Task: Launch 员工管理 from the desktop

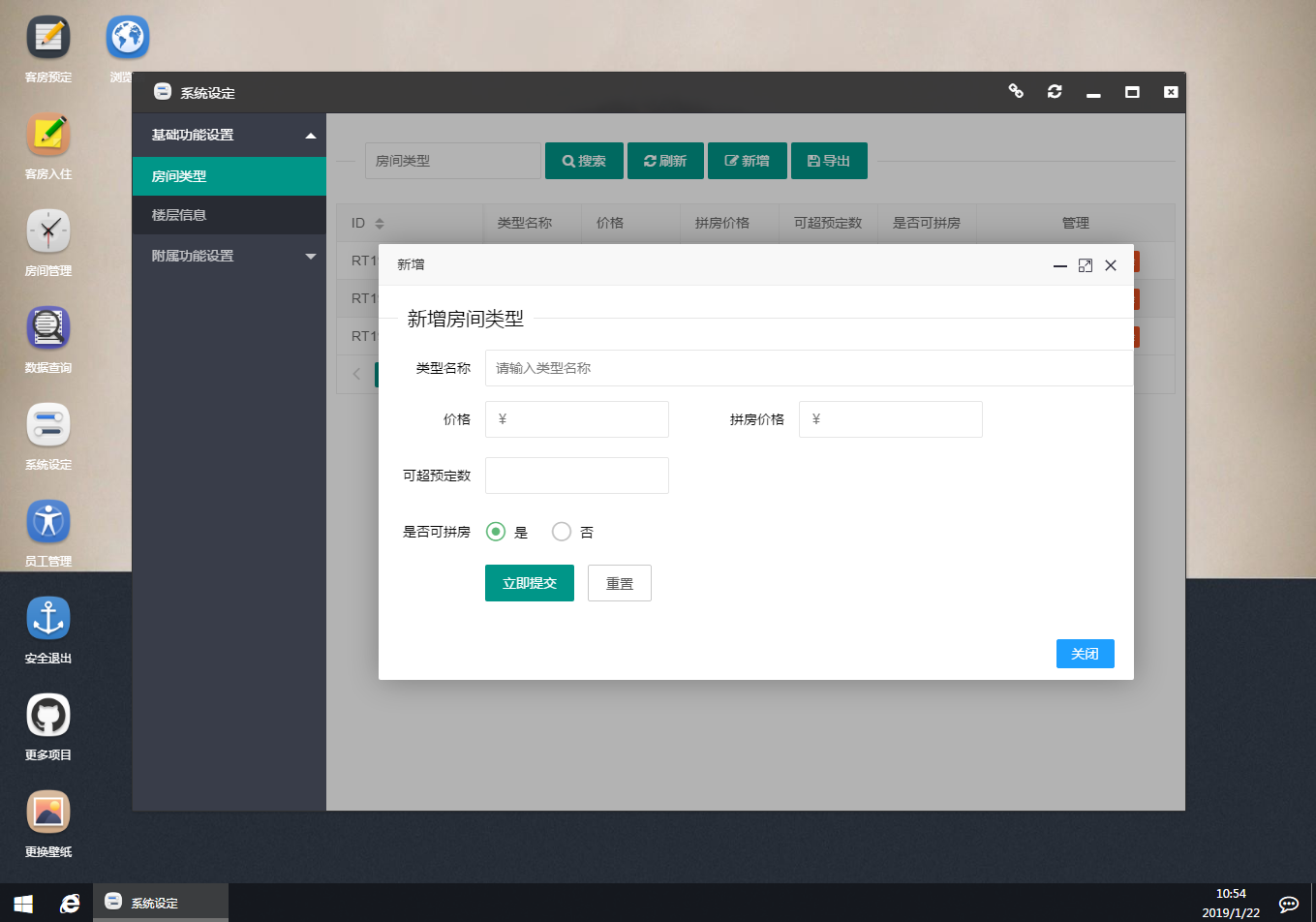Action: point(48,522)
